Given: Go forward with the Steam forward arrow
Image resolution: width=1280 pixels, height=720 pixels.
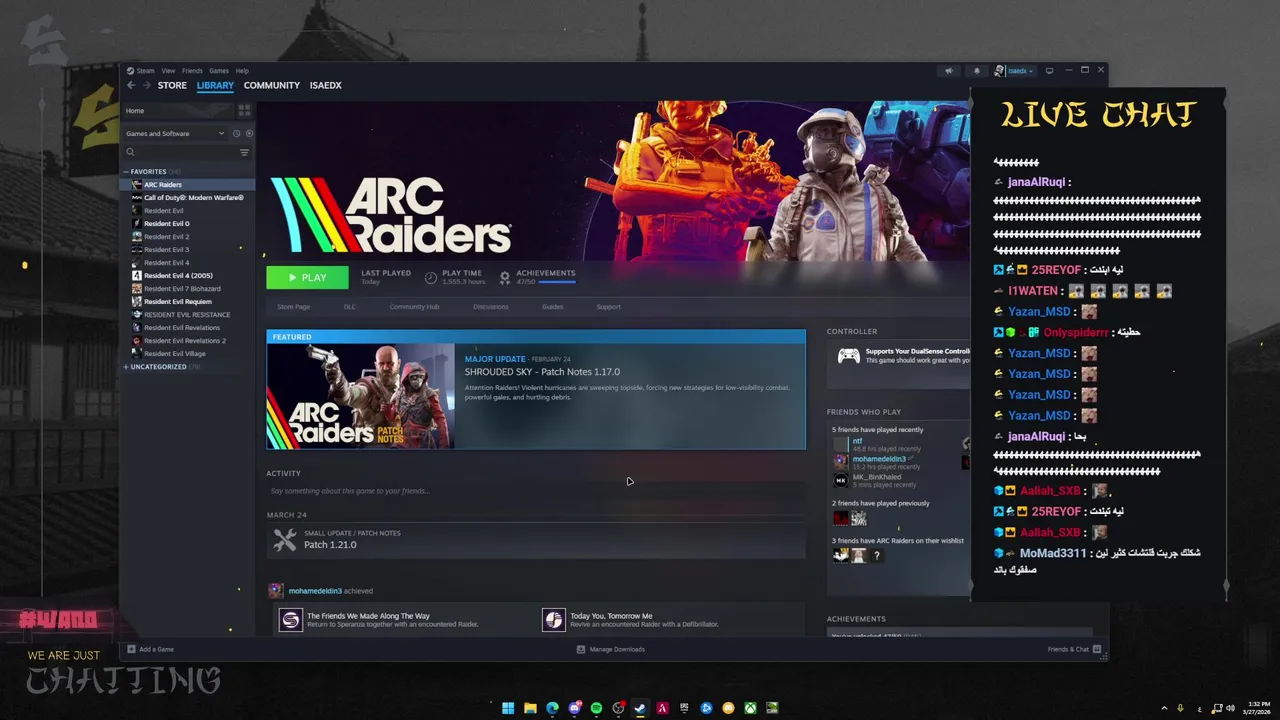Looking at the screenshot, I should coord(146,85).
